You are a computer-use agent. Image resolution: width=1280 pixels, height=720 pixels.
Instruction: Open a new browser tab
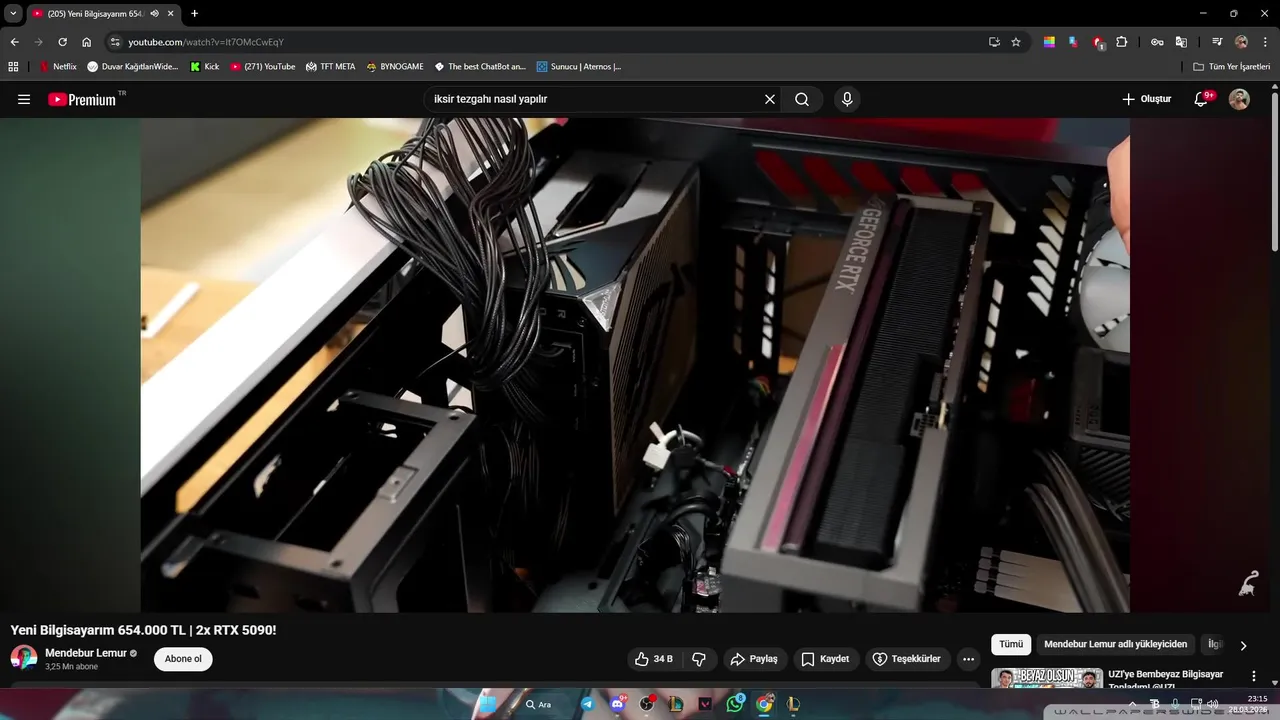[194, 13]
